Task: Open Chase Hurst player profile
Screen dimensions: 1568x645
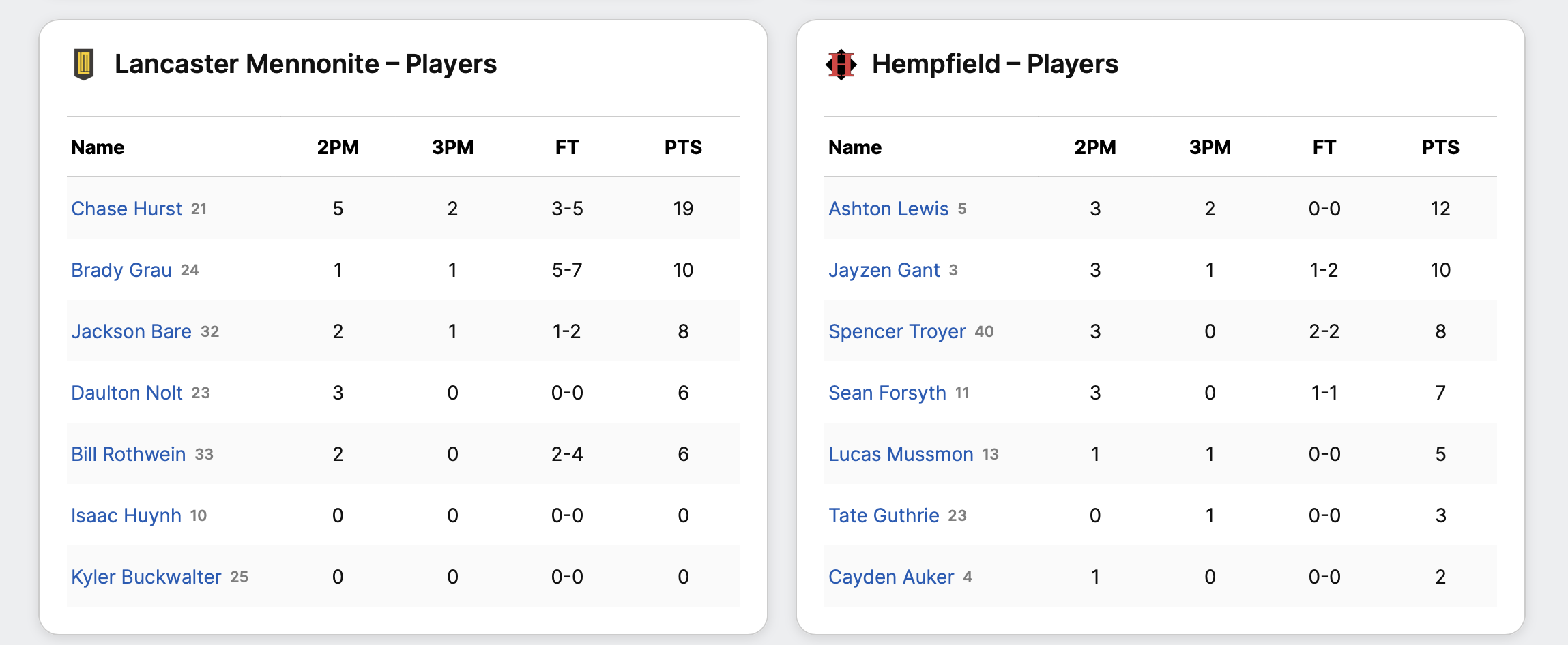Action: (127, 209)
